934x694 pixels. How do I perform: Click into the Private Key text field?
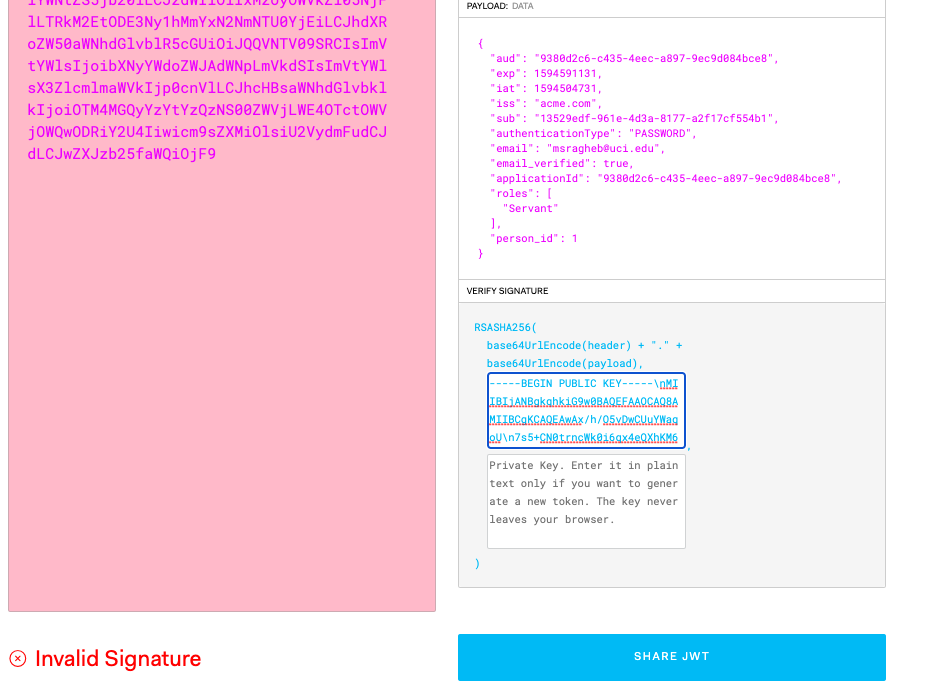tap(586, 501)
